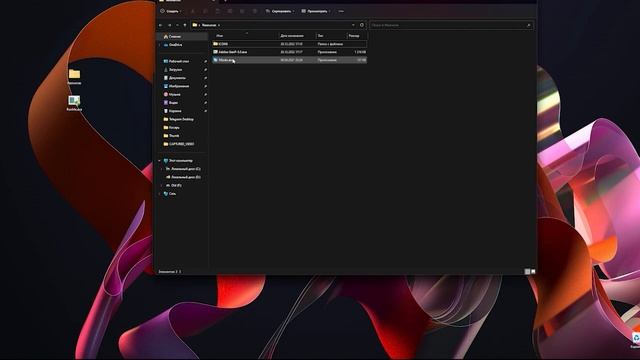640x360 pixels.
Task: Go back with the Back arrow
Action: pos(161,25)
